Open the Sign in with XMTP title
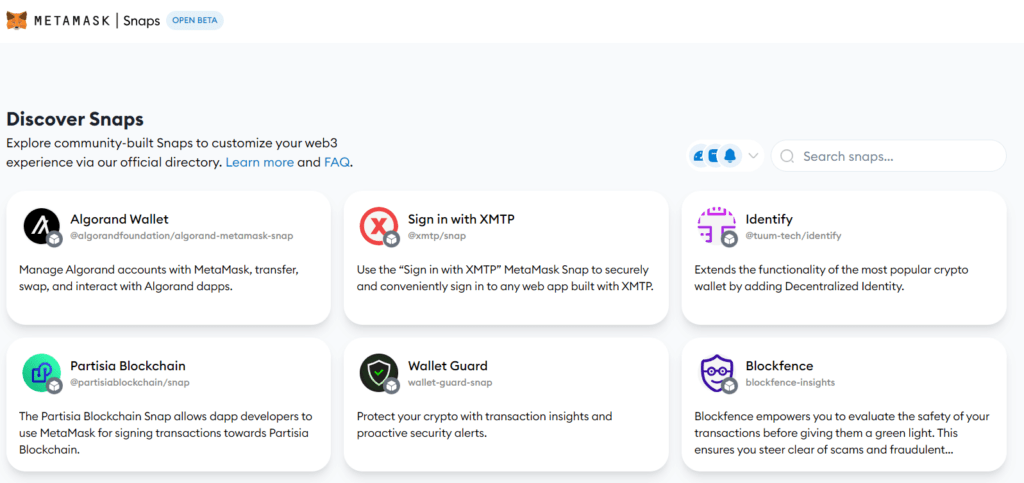Image resolution: width=1024 pixels, height=483 pixels. [x=461, y=219]
